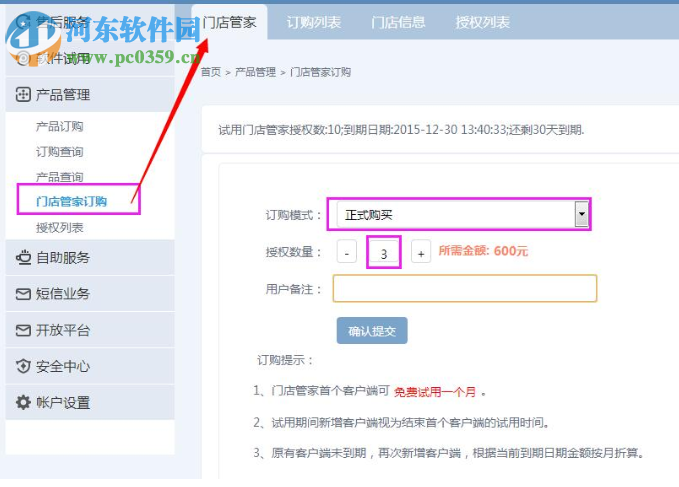Open 产品订购 in the sidebar
Screen dimensions: 679x487
coord(59,126)
